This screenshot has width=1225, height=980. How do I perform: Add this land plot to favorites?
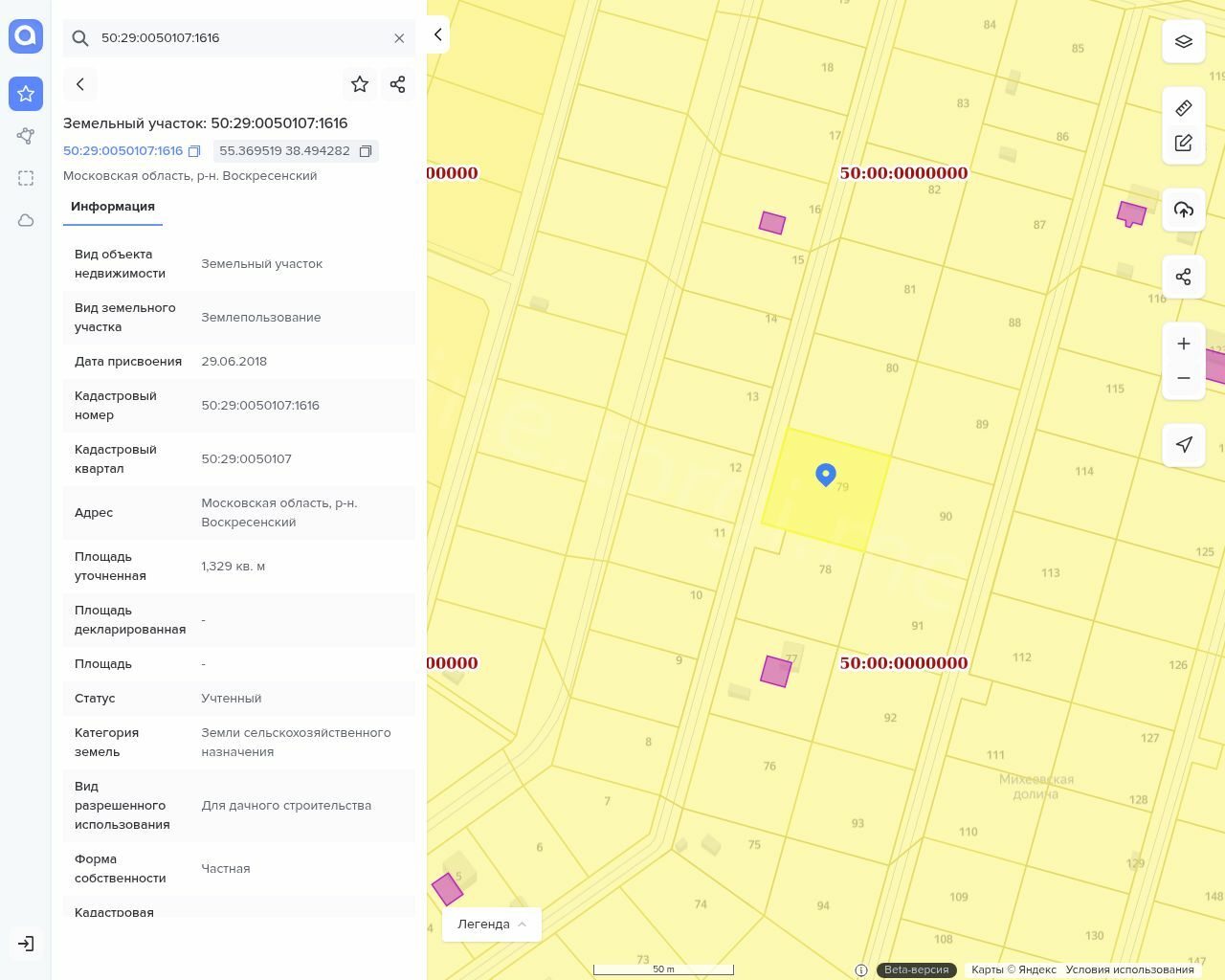[360, 84]
